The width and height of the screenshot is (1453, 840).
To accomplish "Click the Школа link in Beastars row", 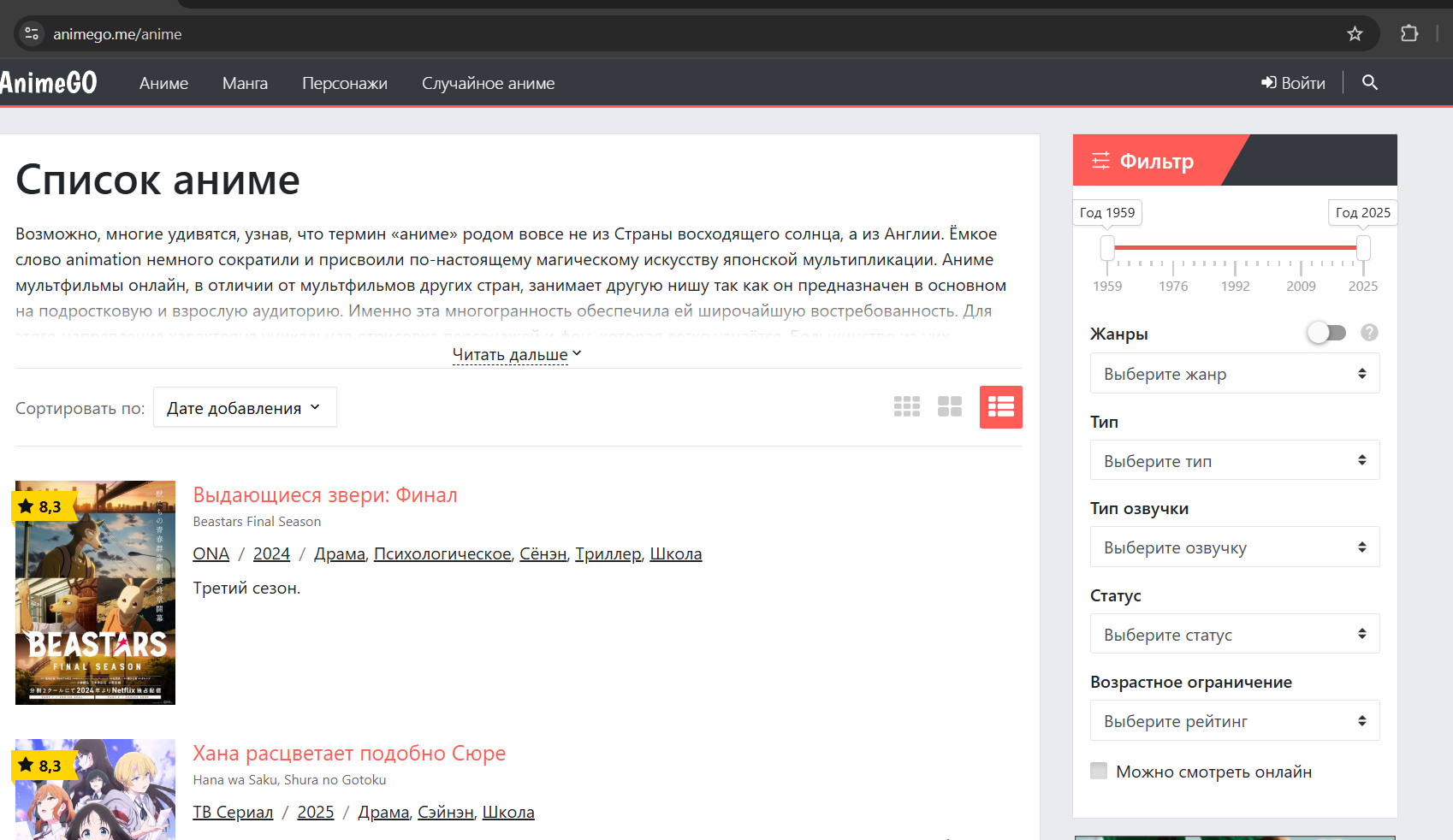I will click(x=676, y=553).
